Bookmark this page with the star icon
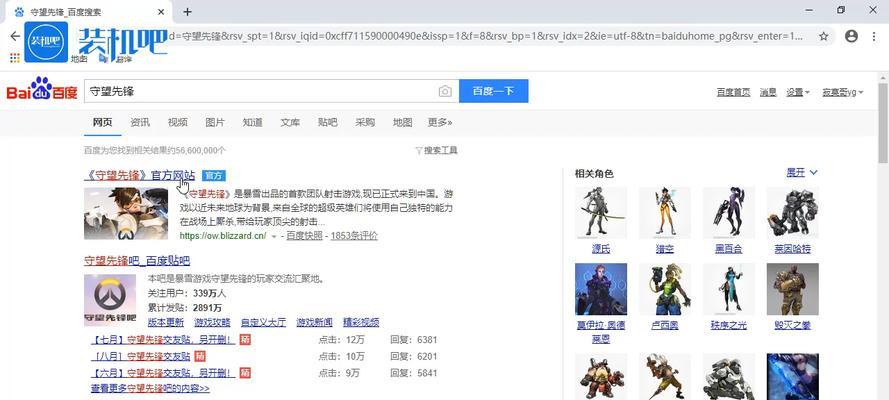Viewport: 889px width, 400px height. click(823, 36)
